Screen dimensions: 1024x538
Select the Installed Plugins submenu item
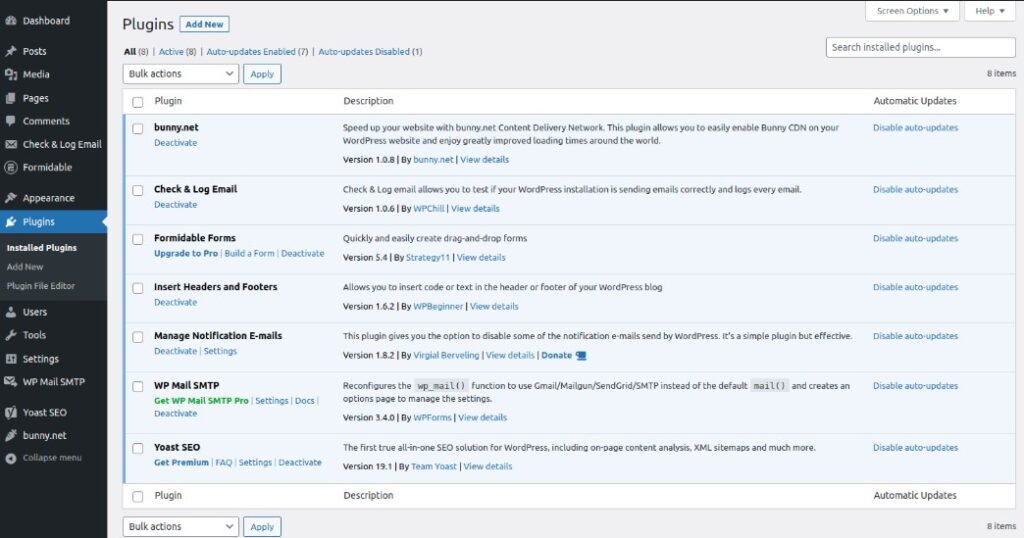click(42, 248)
